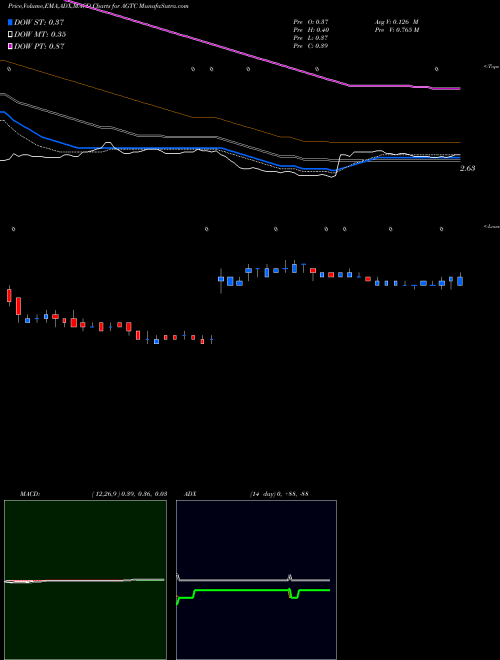This screenshot has height=660, width=500.
Task: Open the dark blue ADX indicator chart panel
Action: (256, 580)
